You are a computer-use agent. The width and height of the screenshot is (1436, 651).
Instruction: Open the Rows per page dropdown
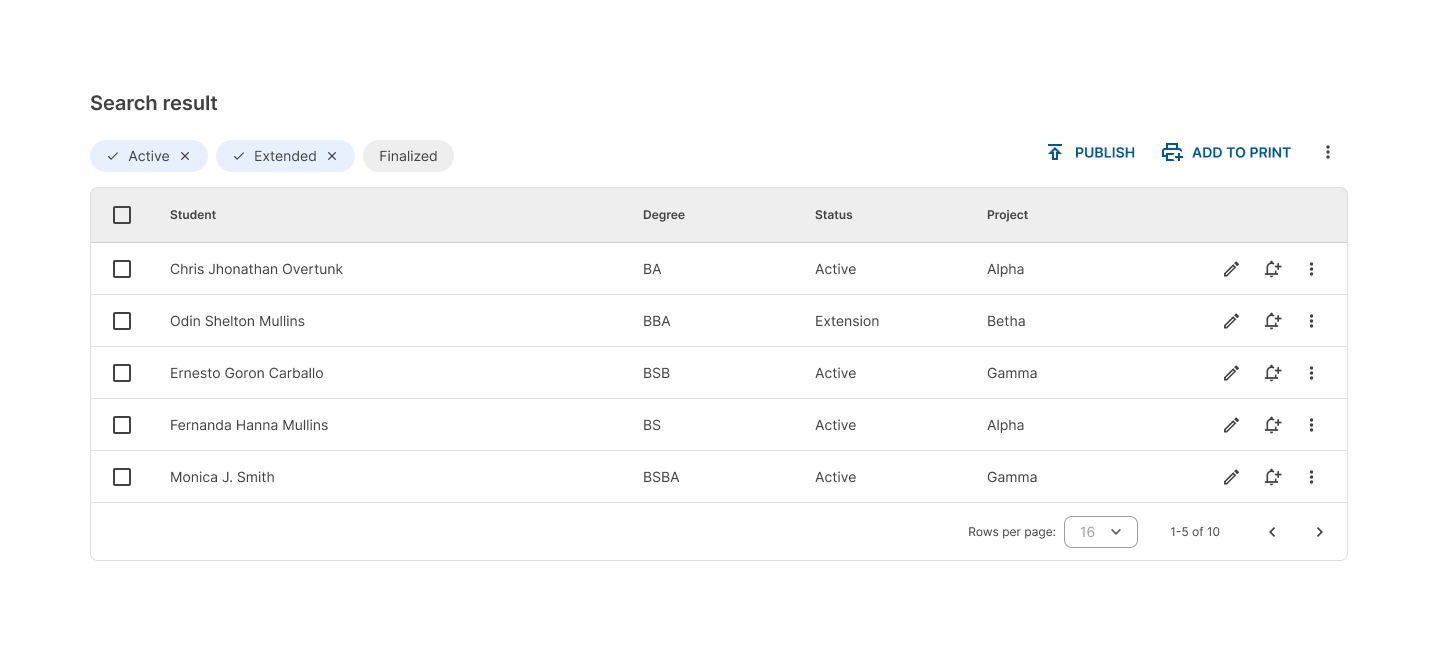(x=1100, y=532)
